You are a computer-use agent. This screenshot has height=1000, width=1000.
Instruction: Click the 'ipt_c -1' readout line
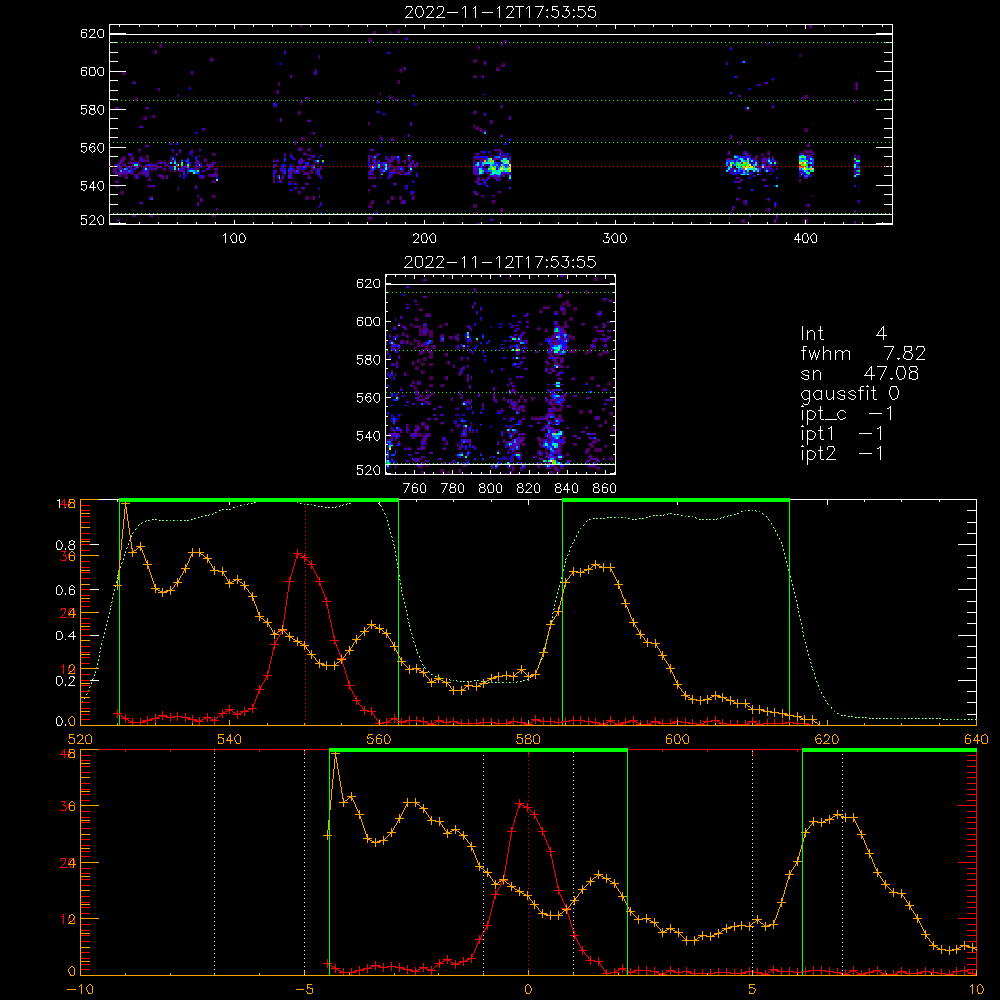tap(847, 414)
